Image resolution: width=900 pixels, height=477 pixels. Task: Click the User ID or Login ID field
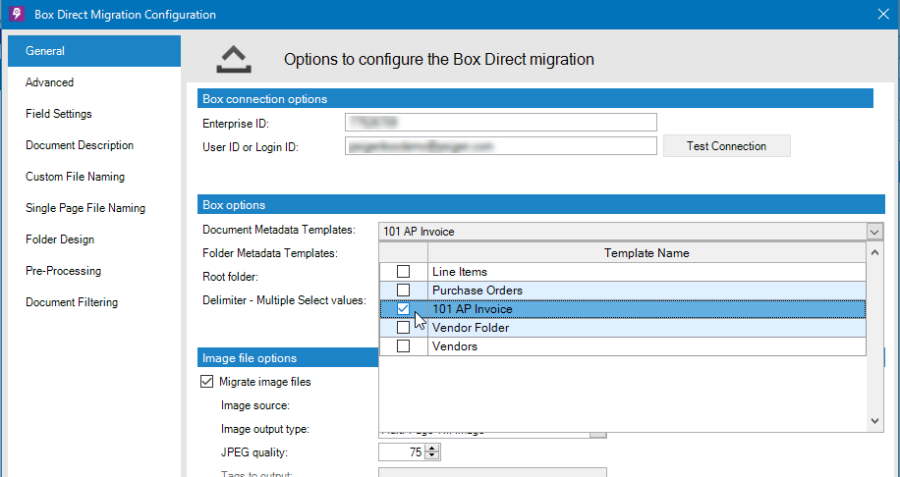coord(500,147)
